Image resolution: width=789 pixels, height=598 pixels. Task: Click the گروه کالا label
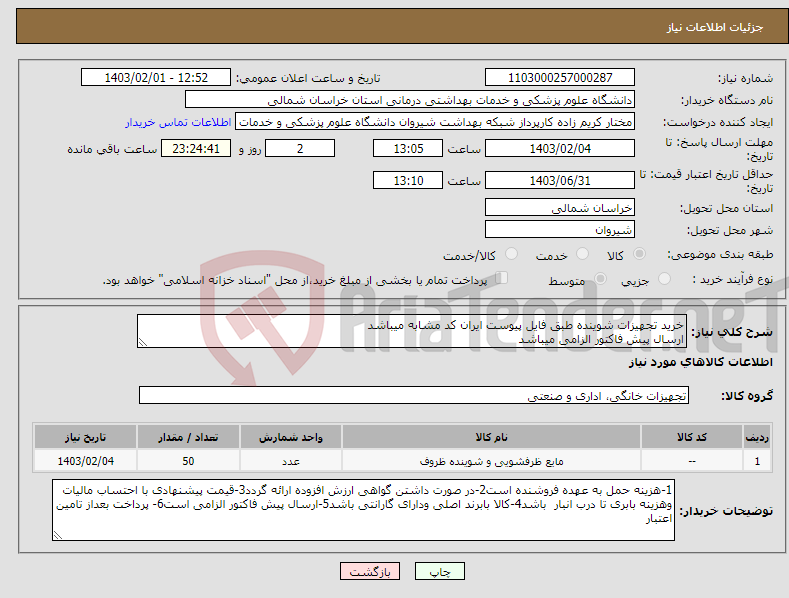747,396
